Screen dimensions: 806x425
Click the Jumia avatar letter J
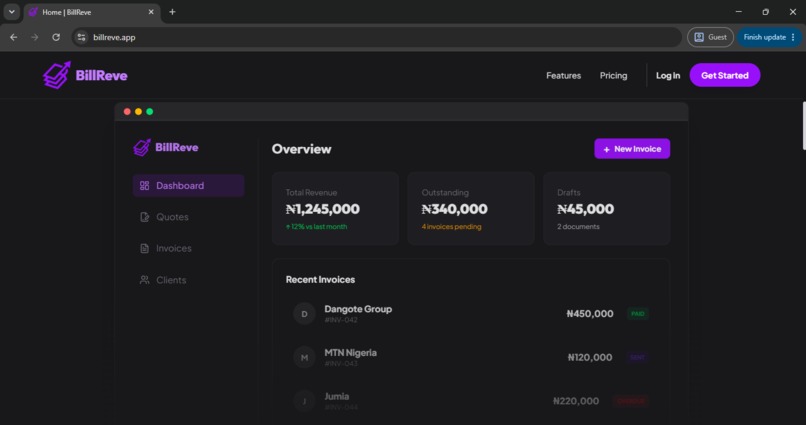tap(304, 401)
